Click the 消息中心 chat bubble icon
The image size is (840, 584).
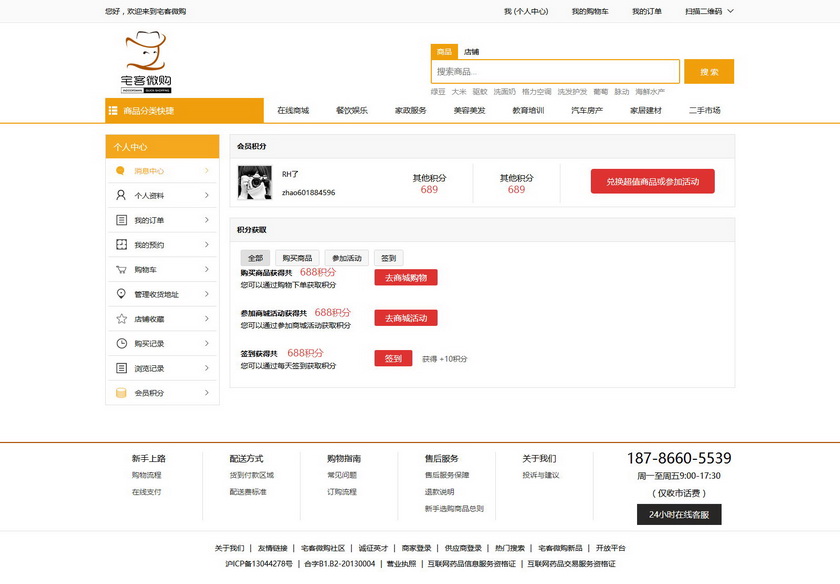click(121, 170)
